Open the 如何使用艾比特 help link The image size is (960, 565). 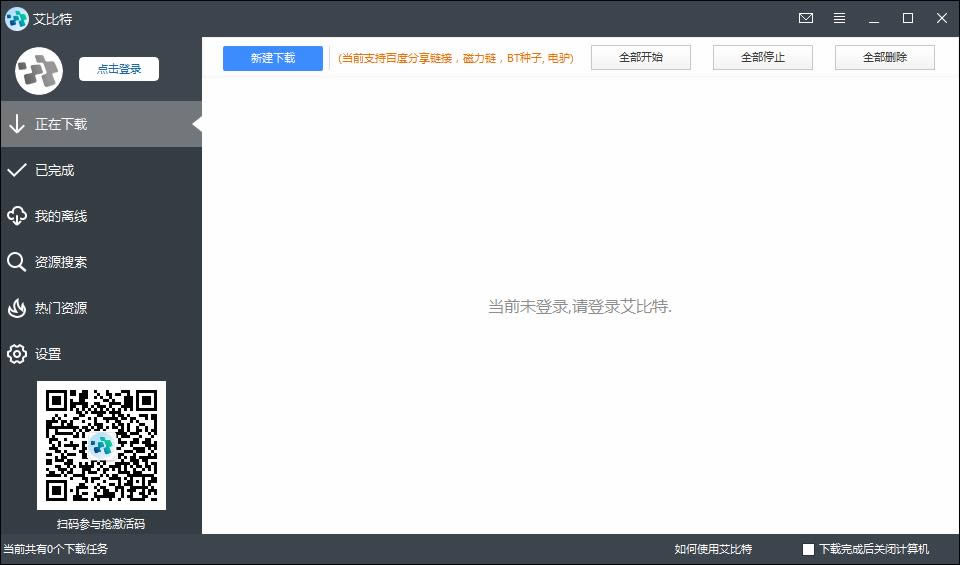[x=713, y=549]
